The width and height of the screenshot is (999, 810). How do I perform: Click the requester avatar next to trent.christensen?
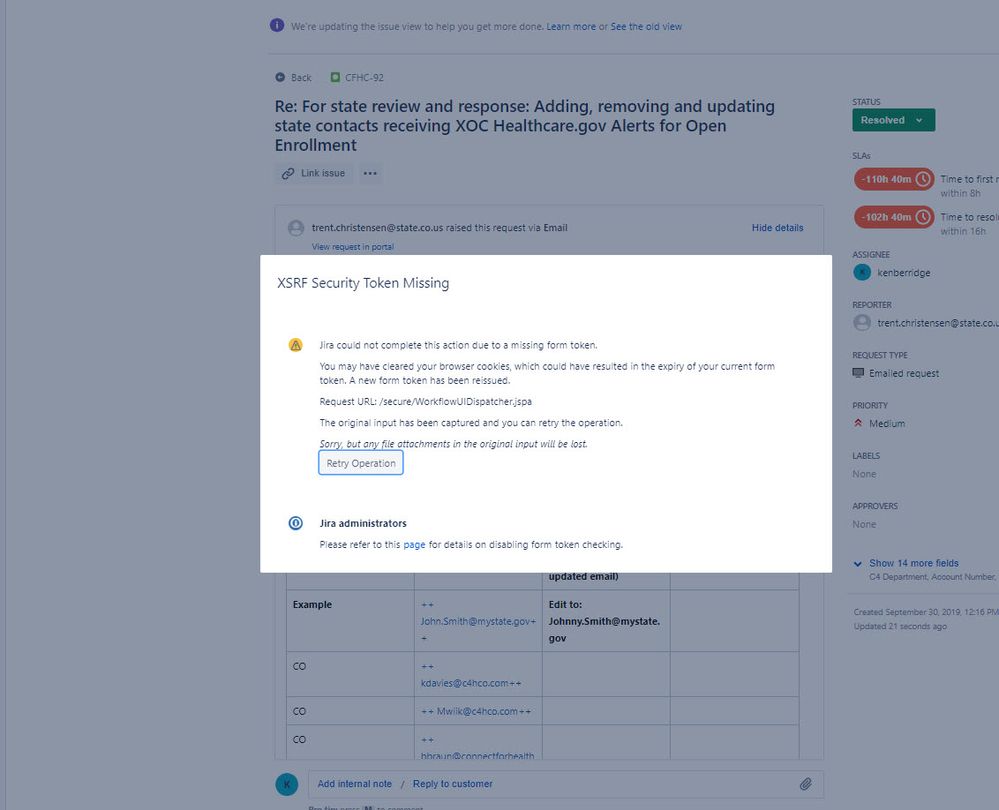pos(296,228)
